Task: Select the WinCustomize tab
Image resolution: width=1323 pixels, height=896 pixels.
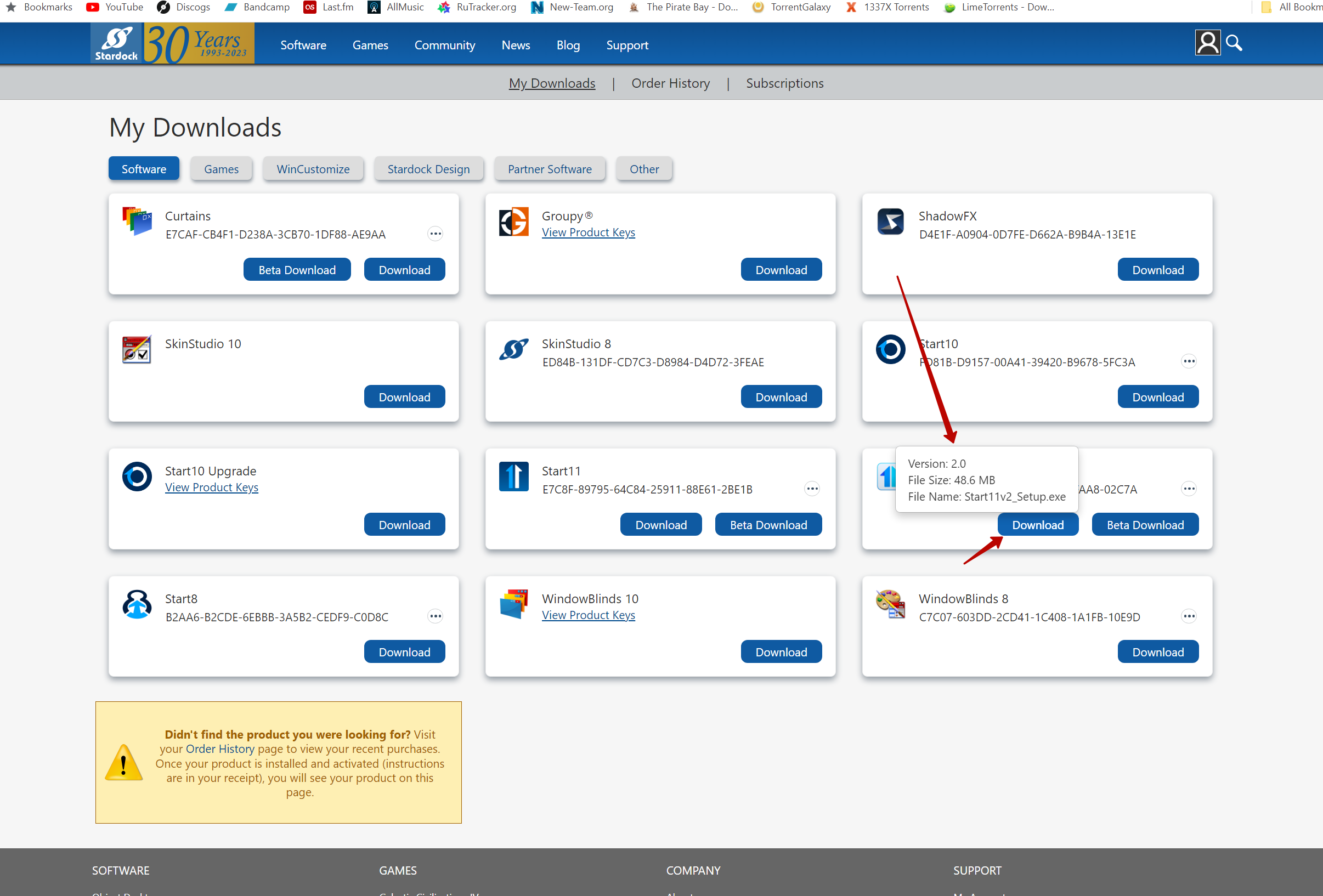Action: (x=313, y=169)
